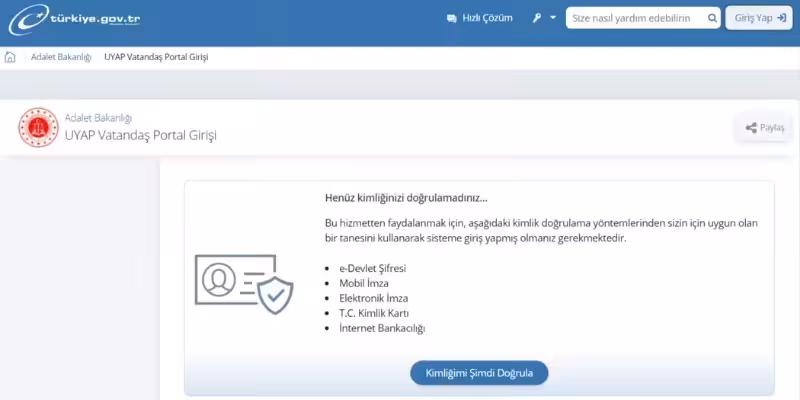Select the İnternet Bankacılığı list item
The image size is (800, 400).
click(382, 328)
